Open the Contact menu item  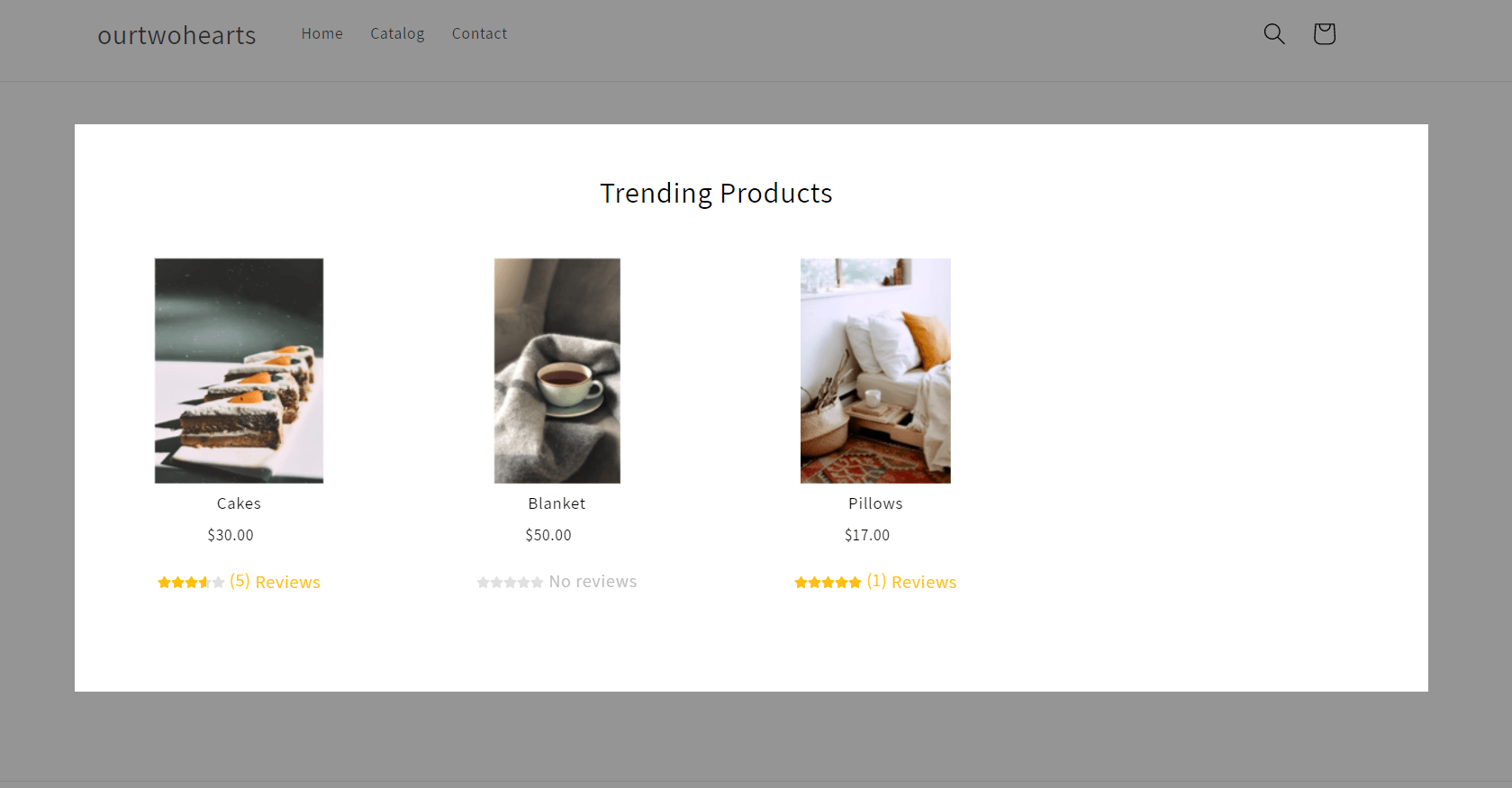tap(479, 33)
